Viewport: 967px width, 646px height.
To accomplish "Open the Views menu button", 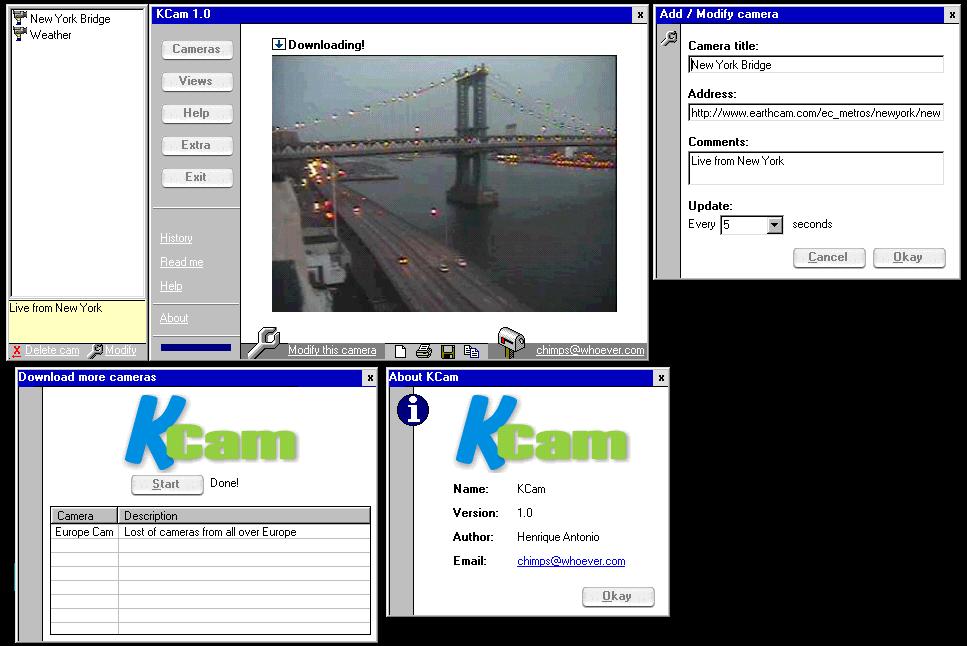I will (196, 81).
